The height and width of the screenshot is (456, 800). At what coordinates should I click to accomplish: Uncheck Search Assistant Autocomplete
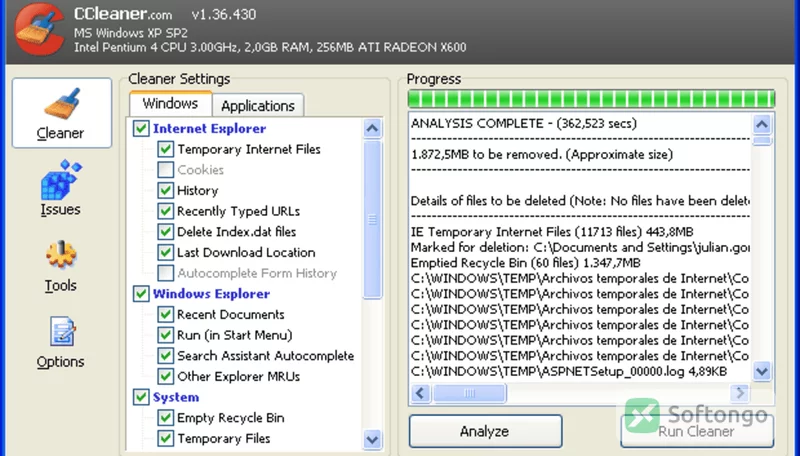point(165,356)
